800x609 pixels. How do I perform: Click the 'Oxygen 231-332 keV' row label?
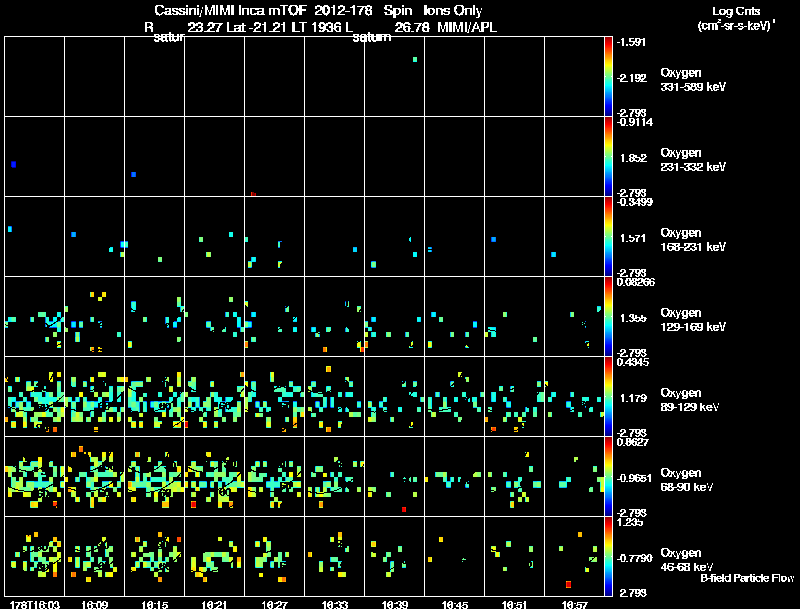pos(693,160)
